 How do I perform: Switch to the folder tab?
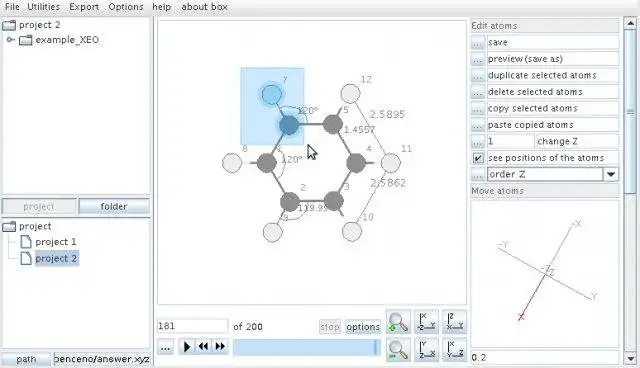(x=114, y=206)
